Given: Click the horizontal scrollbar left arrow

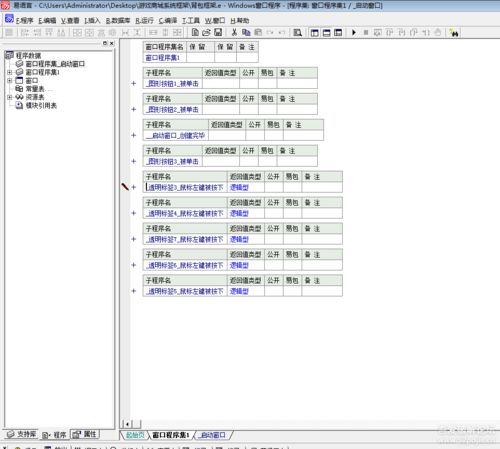Looking at the screenshot, I should pyautogui.click(x=127, y=424).
